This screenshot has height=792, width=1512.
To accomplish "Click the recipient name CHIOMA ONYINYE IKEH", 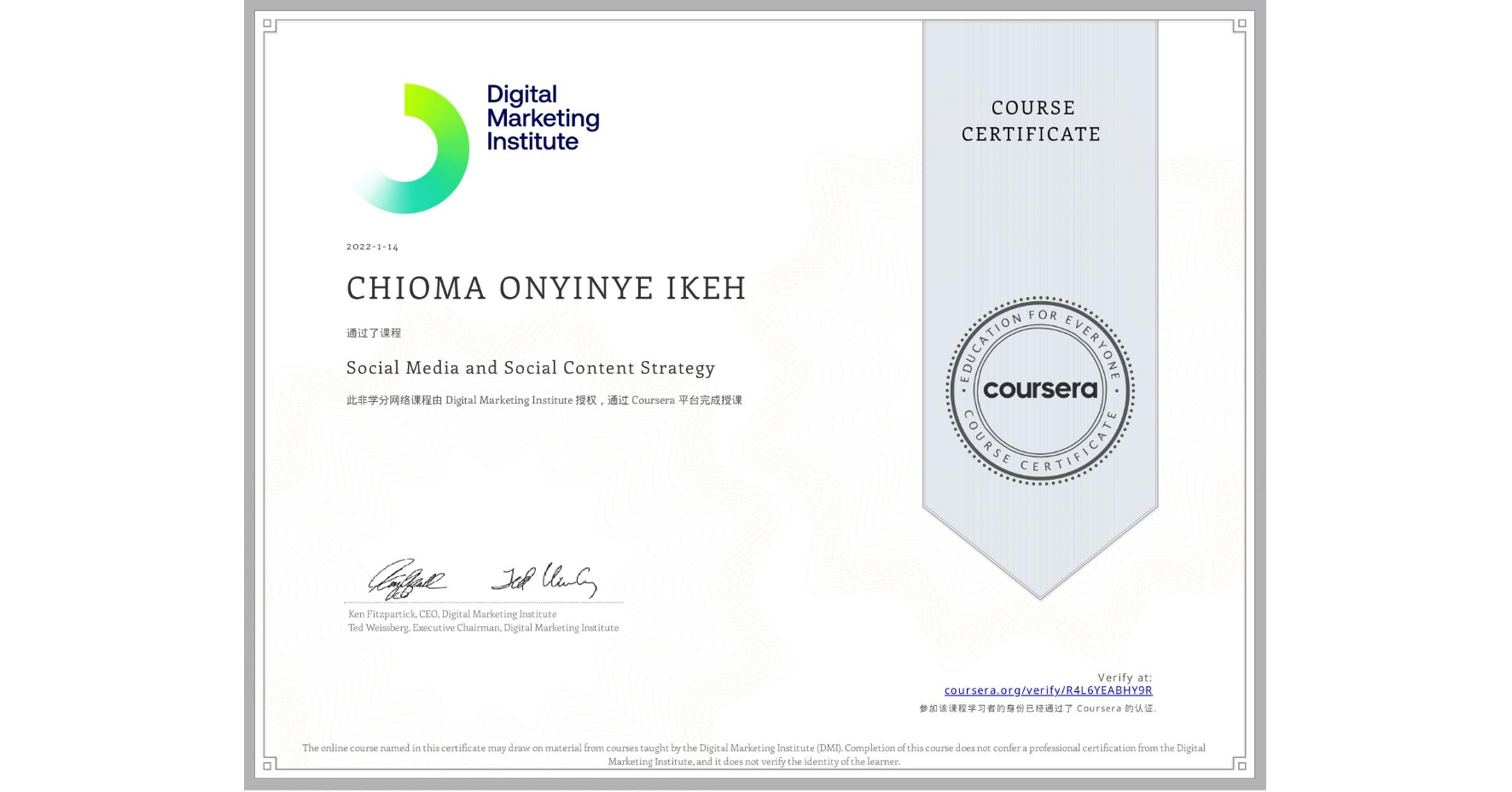I will click(546, 288).
